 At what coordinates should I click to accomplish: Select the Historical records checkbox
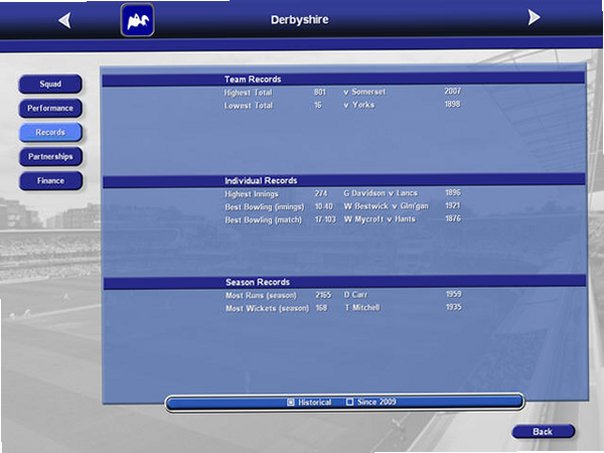290,403
